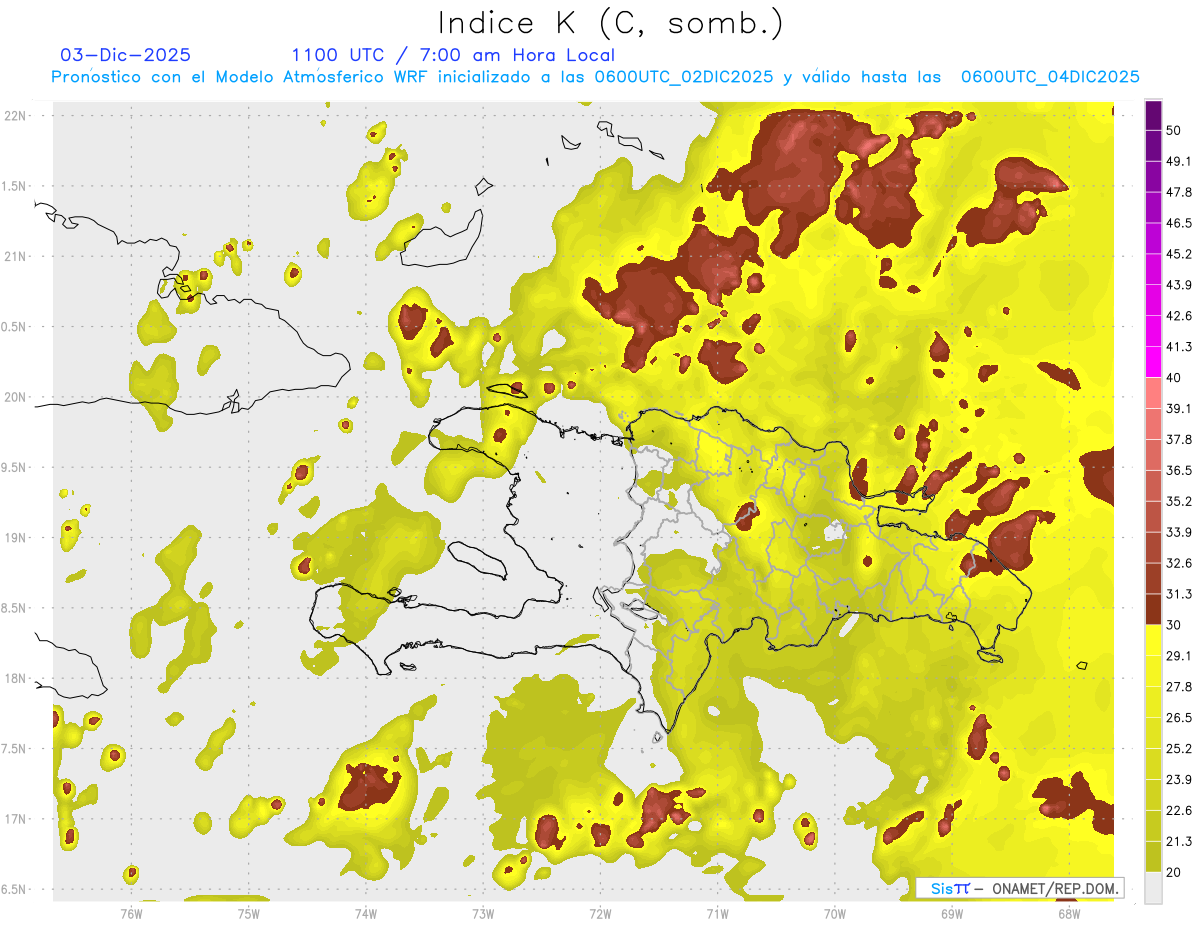The width and height of the screenshot is (1200, 927).
Task: Click the legend value "40"
Action: click(x=1174, y=378)
